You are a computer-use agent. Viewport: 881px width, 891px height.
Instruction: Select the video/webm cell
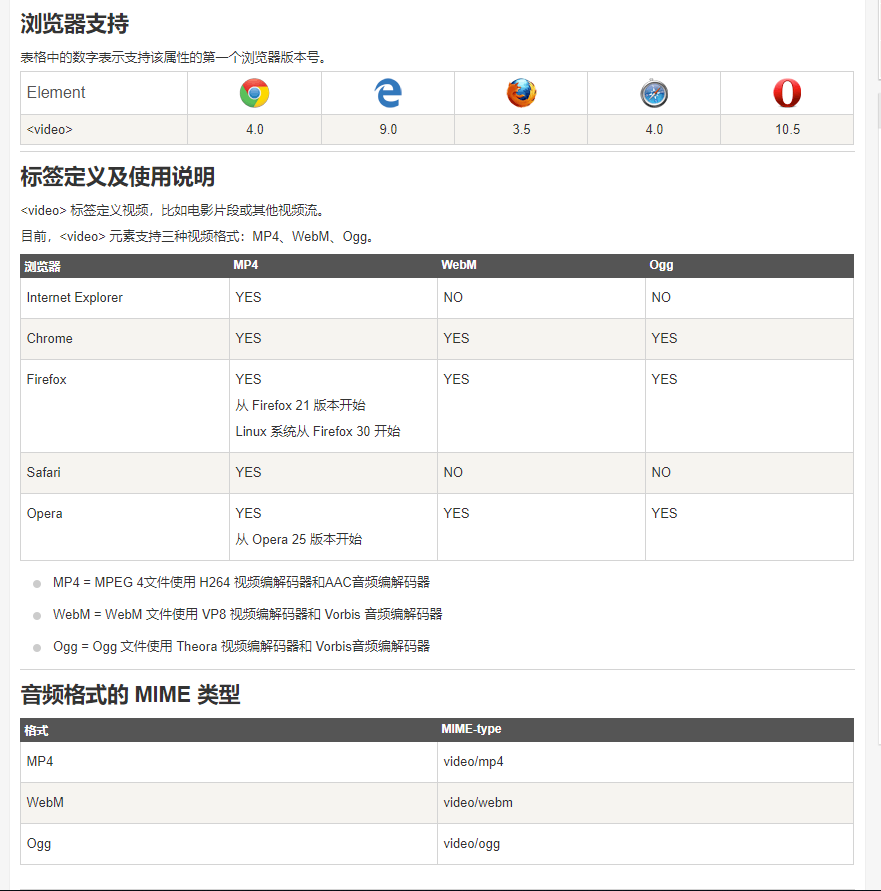645,803
